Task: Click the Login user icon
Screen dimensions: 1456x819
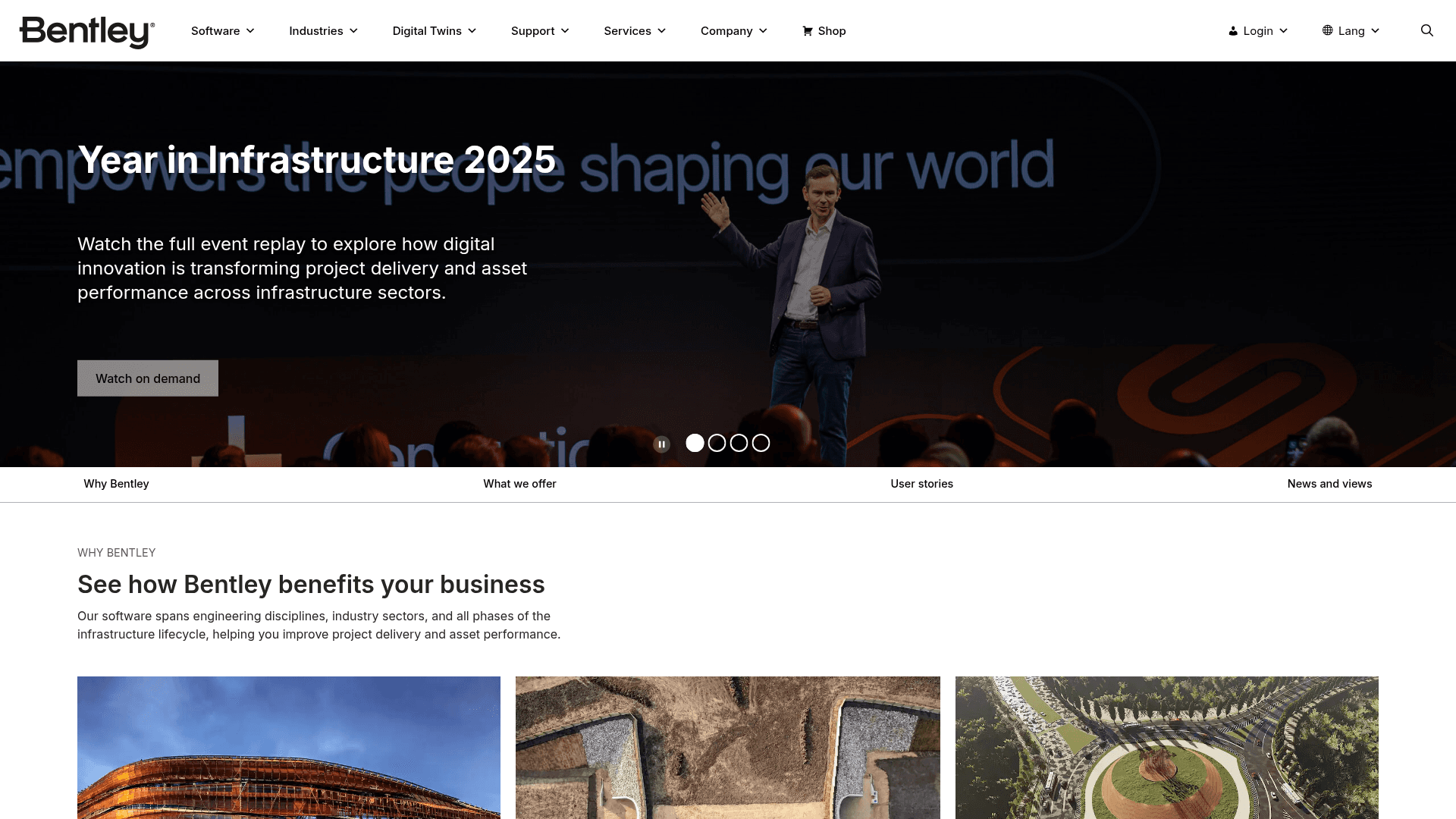Action: [1233, 31]
